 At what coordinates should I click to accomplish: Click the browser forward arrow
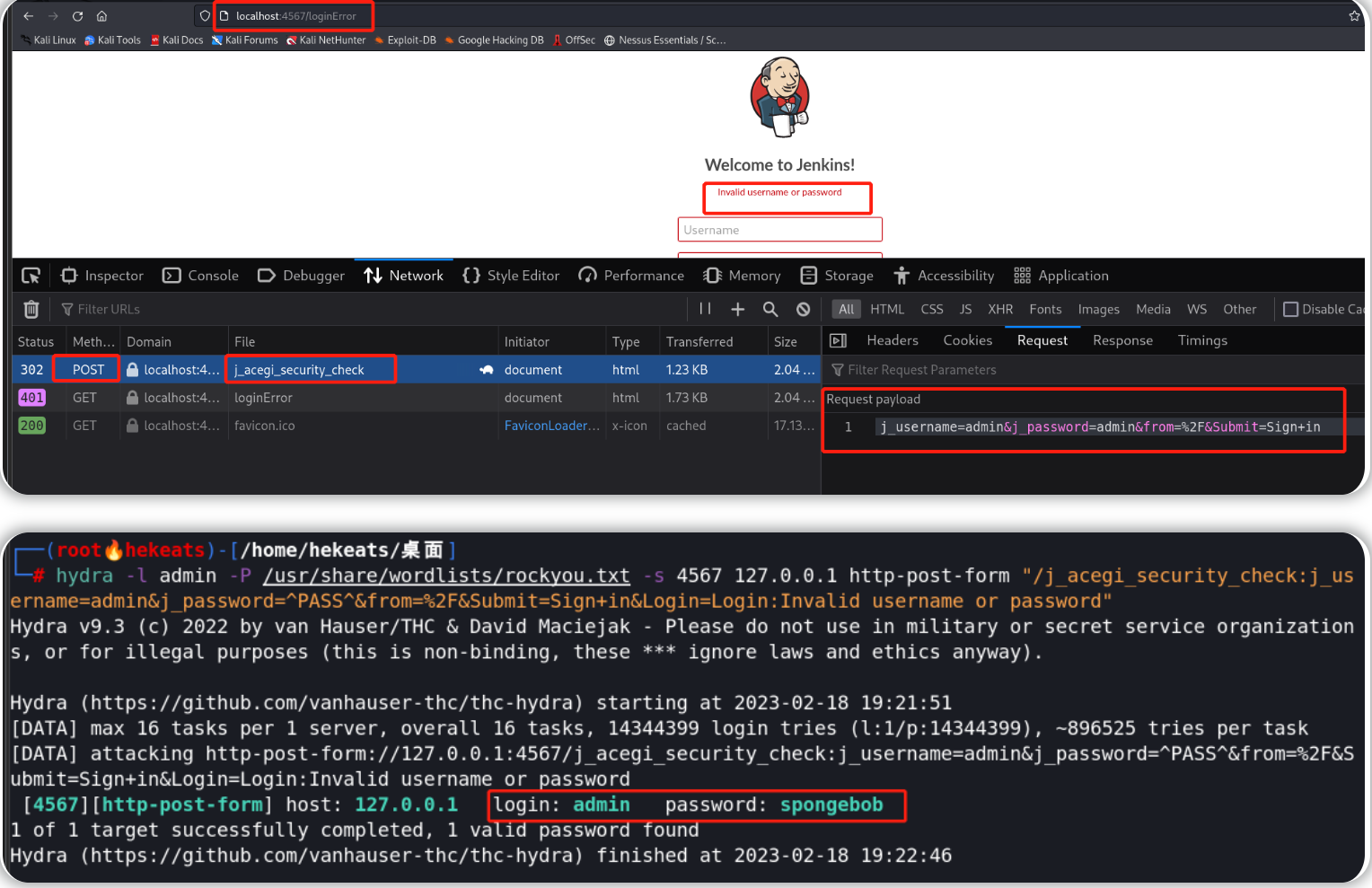[53, 16]
